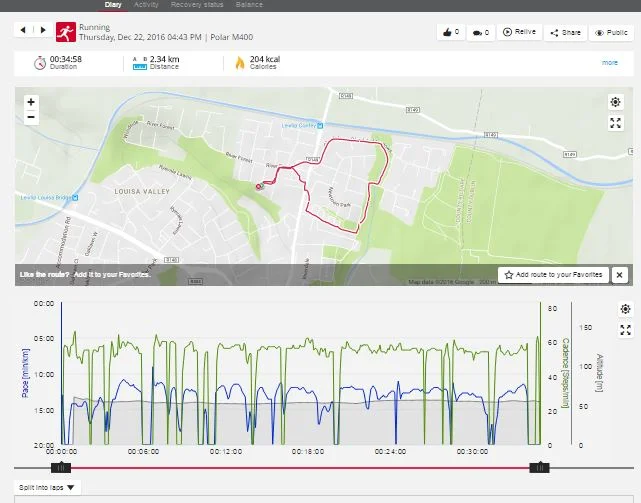Screen dimensions: 641x503
Task: Expand the map to fullscreen
Action: click(616, 123)
